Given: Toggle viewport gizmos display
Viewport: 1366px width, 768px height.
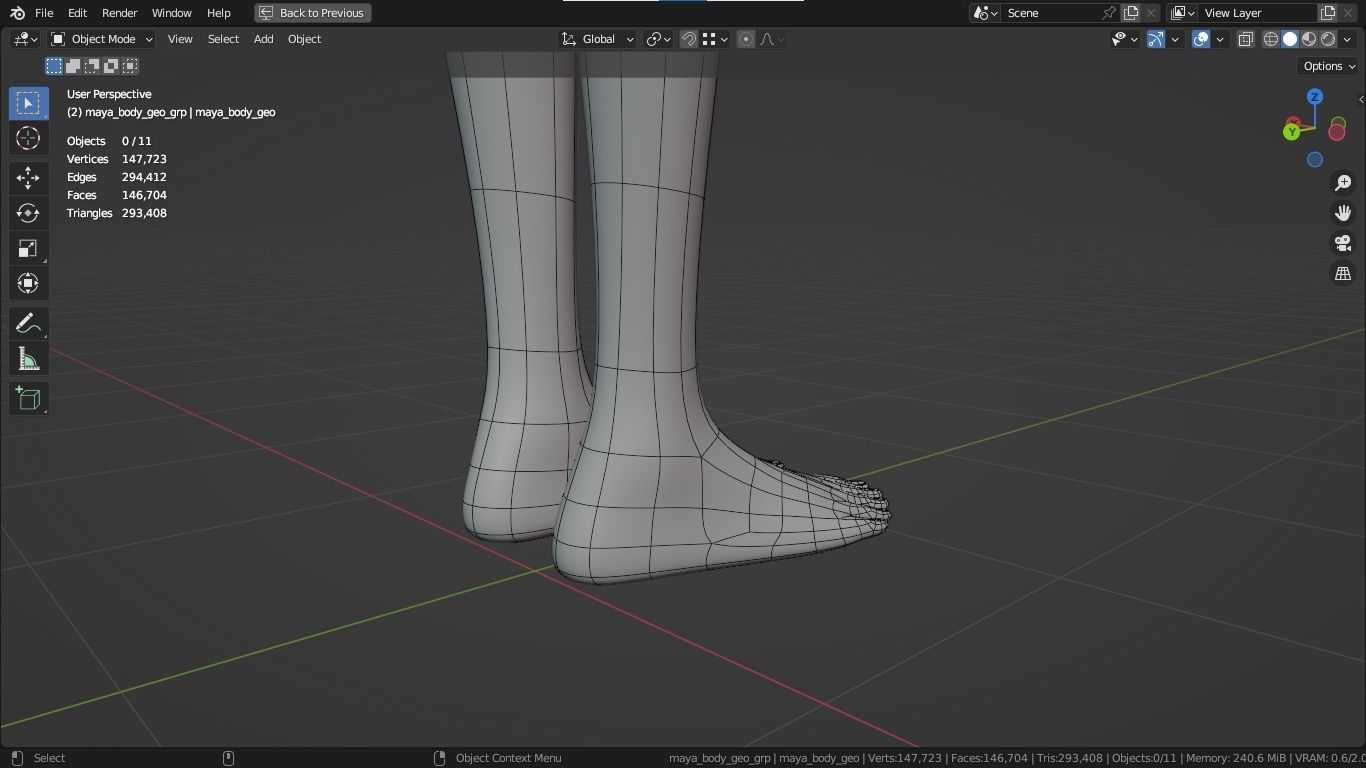Looking at the screenshot, I should (x=1156, y=39).
